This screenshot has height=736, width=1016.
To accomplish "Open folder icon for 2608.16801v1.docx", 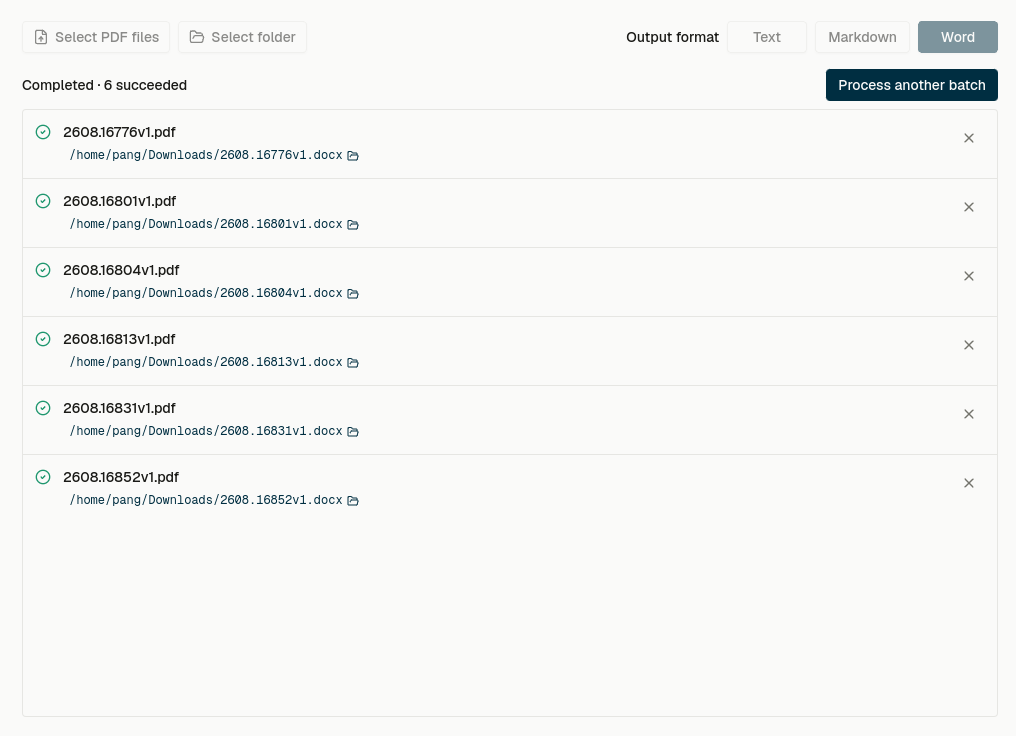I will 353,225.
